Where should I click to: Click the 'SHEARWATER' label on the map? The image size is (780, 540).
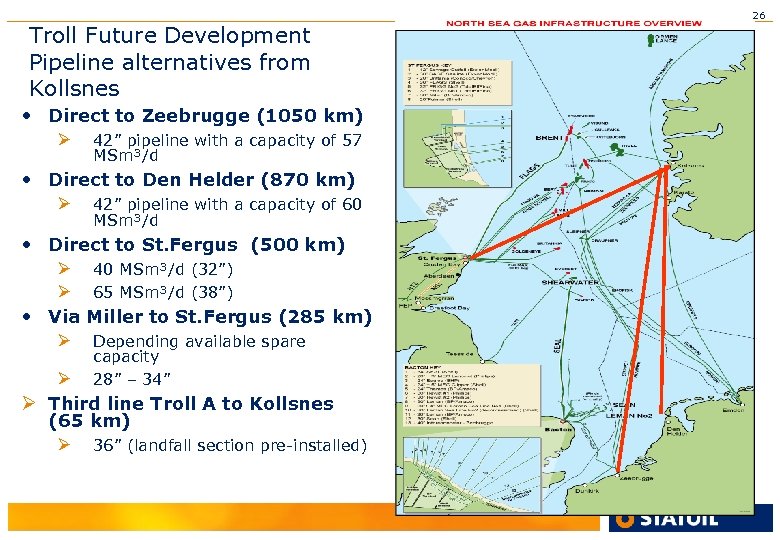tap(570, 282)
